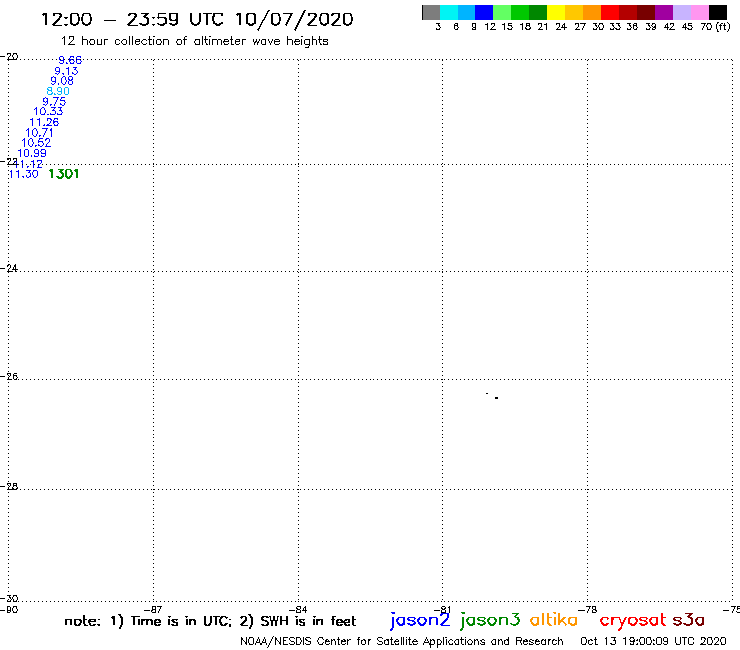Click the wave height value 9.75

pos(54,101)
